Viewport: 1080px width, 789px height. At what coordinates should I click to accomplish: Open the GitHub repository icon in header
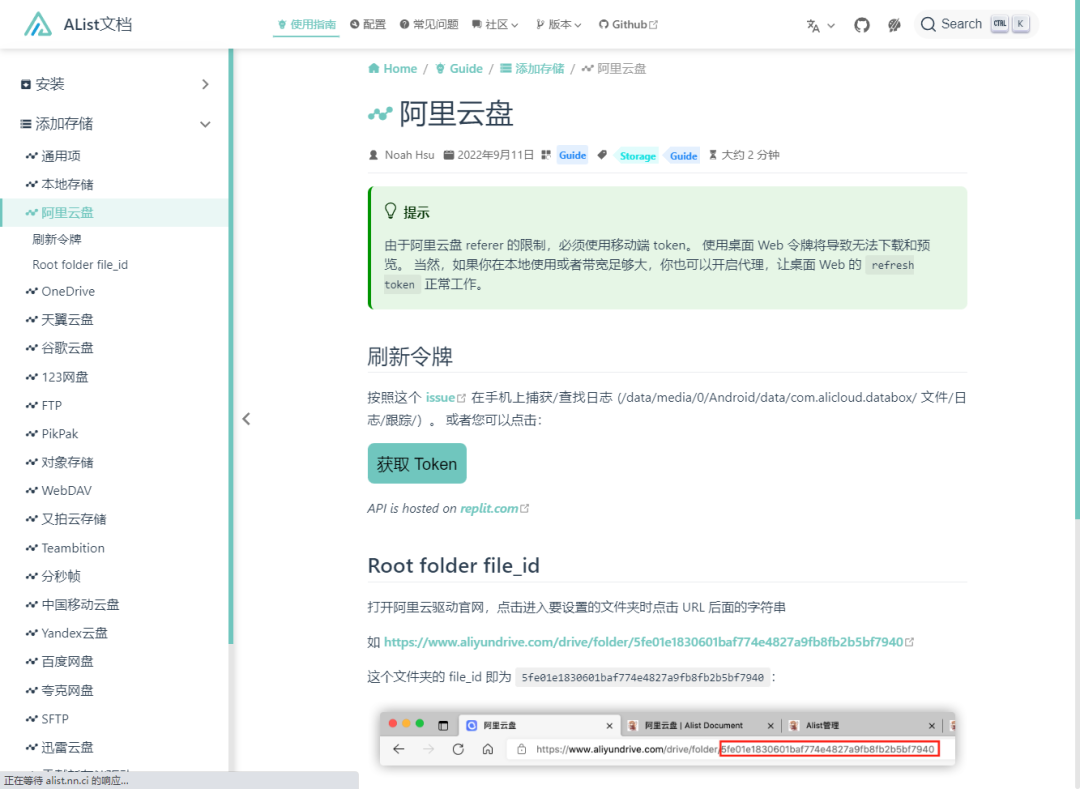coord(862,25)
